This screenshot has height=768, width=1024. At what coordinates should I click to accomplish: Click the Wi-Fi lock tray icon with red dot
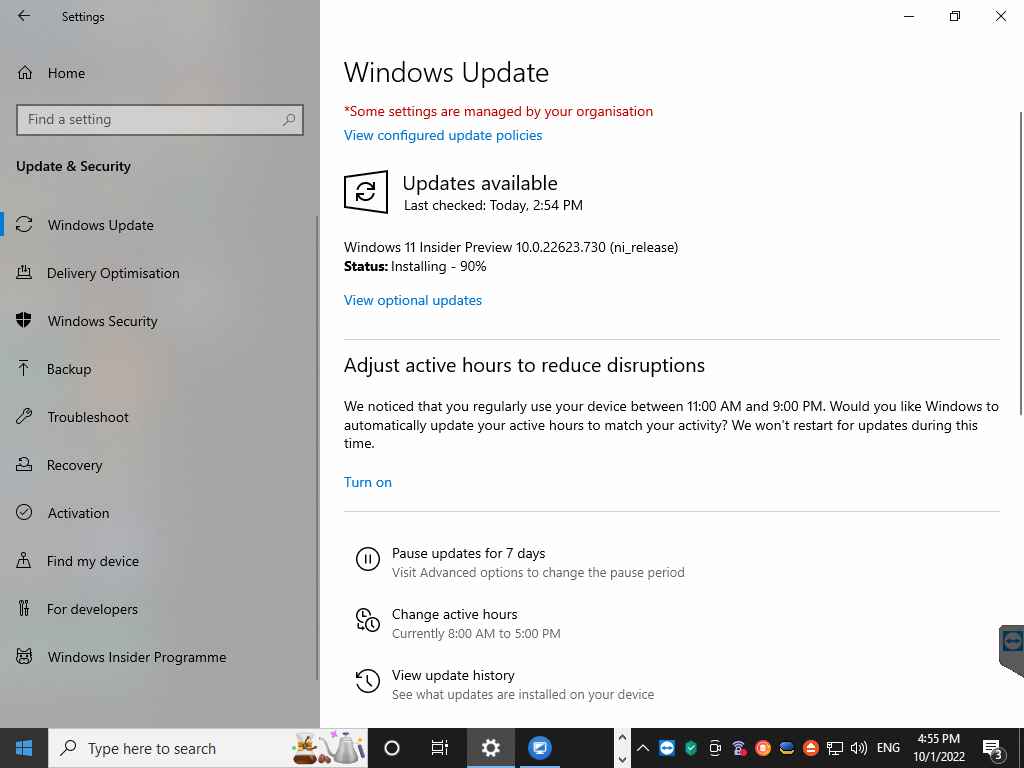(x=739, y=748)
